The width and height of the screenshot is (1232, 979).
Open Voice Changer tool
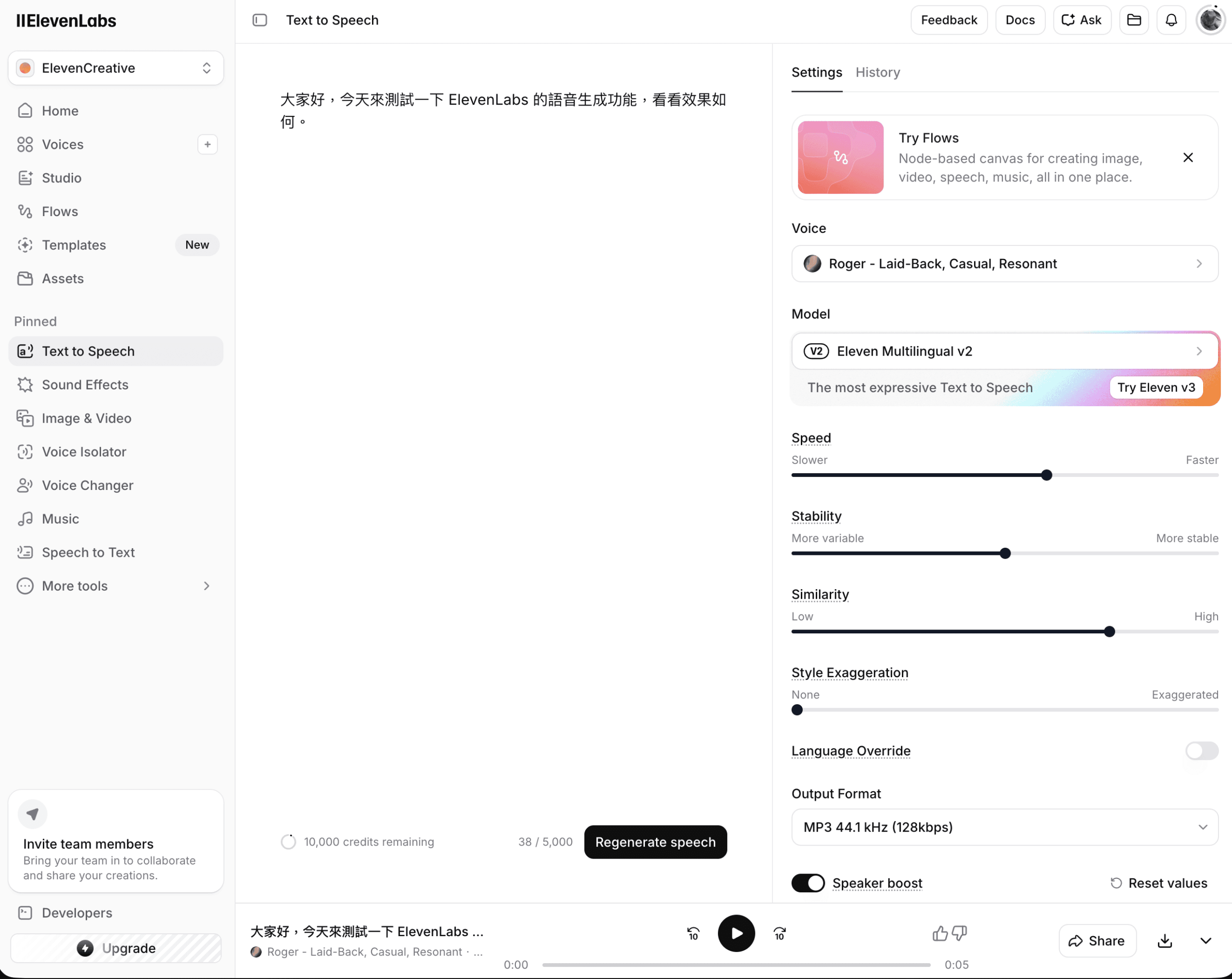(115, 485)
